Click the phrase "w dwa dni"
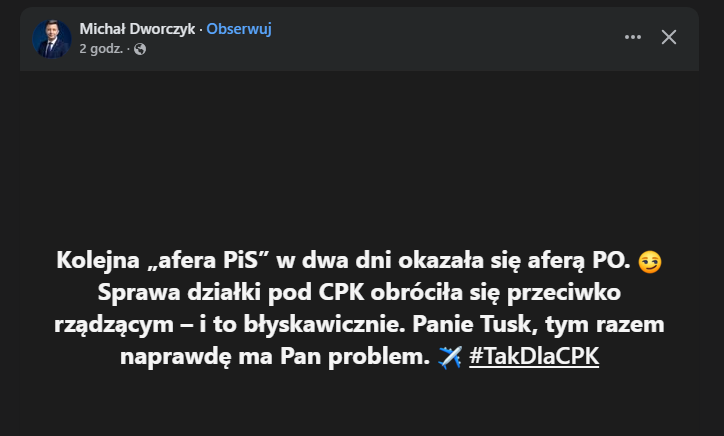Image resolution: width=724 pixels, height=436 pixels. tap(322, 262)
